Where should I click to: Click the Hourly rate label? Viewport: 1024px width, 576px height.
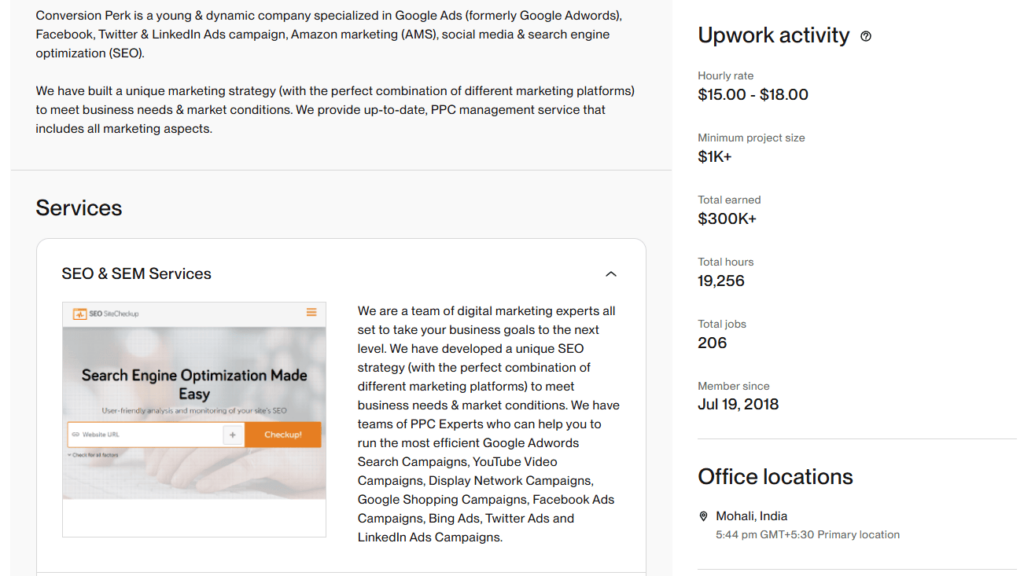[x=726, y=76]
